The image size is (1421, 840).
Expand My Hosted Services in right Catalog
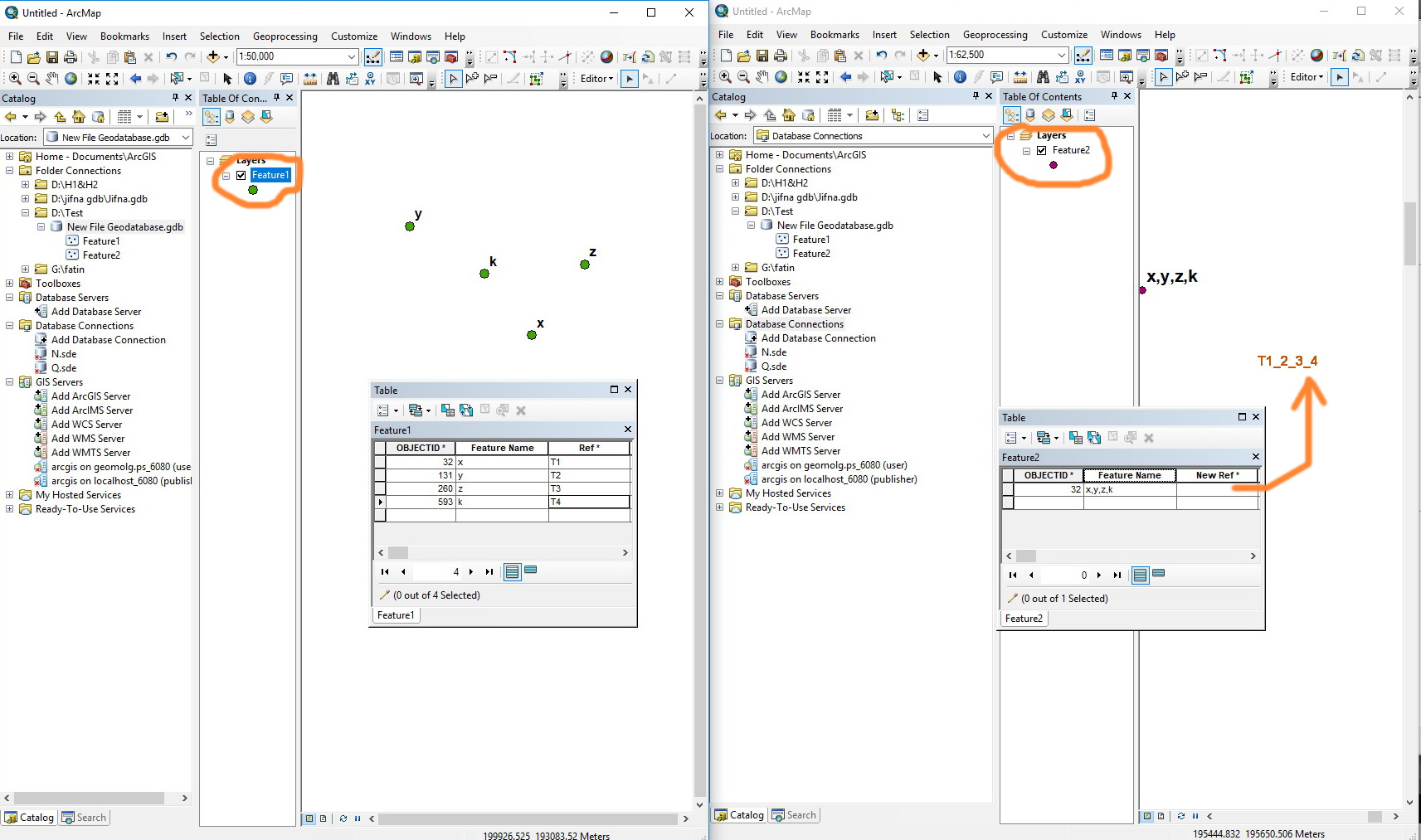[x=719, y=493]
